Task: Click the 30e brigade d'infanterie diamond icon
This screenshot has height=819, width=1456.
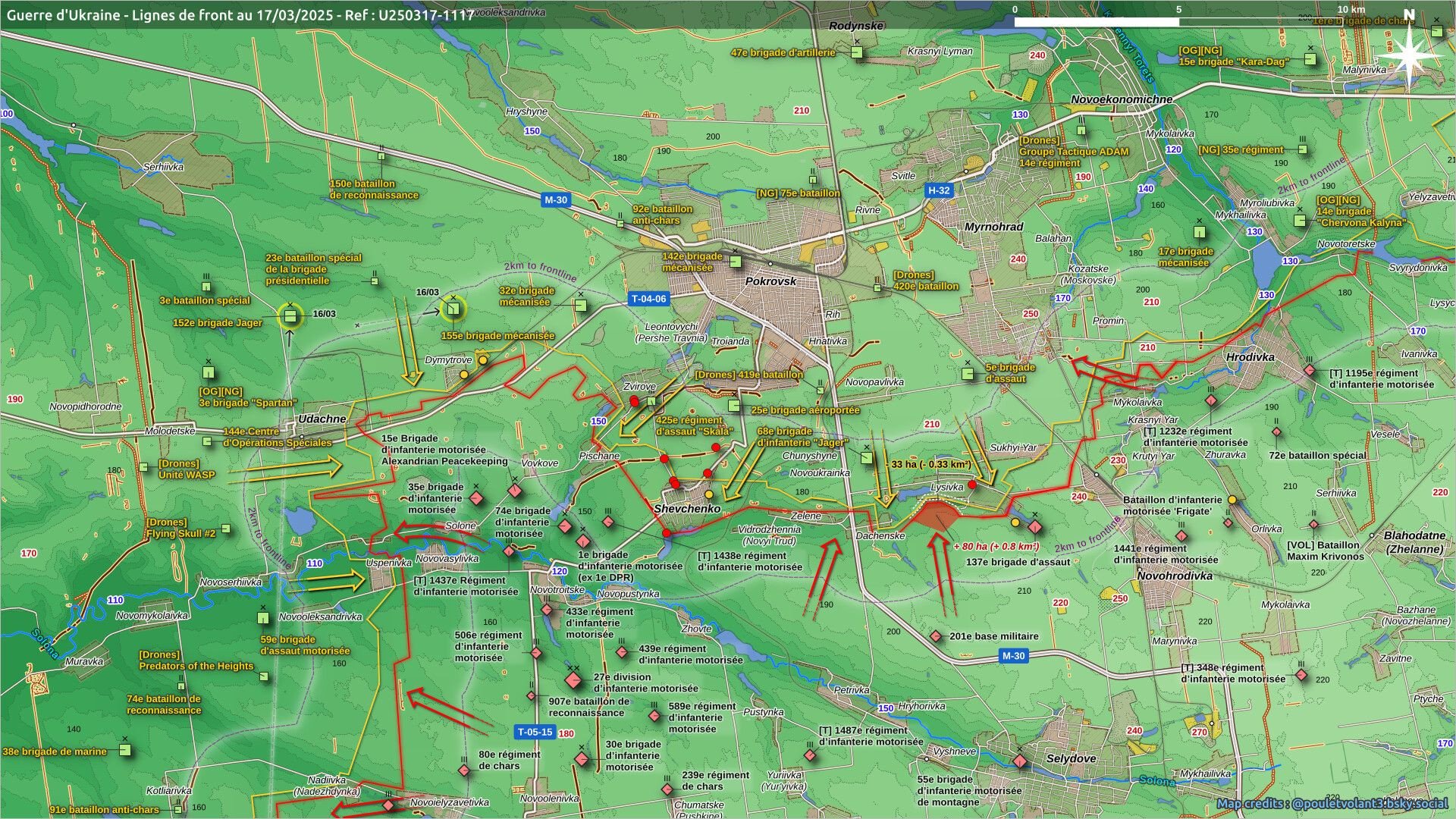Action: tap(582, 759)
